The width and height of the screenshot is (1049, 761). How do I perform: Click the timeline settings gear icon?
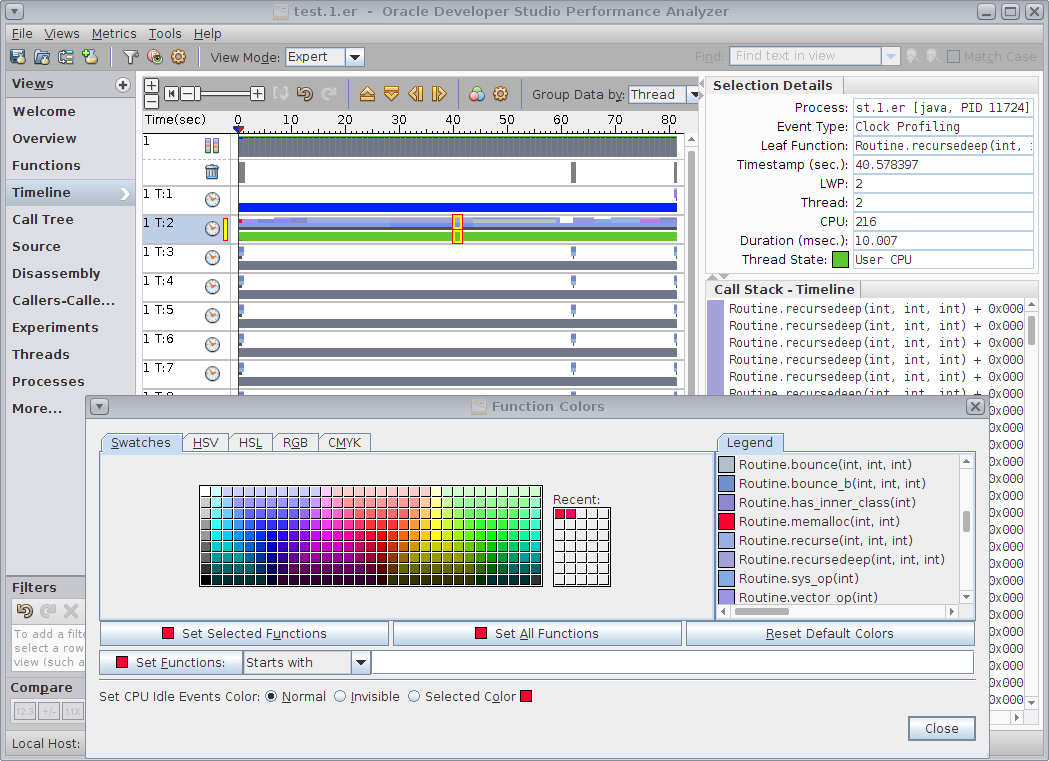point(500,94)
